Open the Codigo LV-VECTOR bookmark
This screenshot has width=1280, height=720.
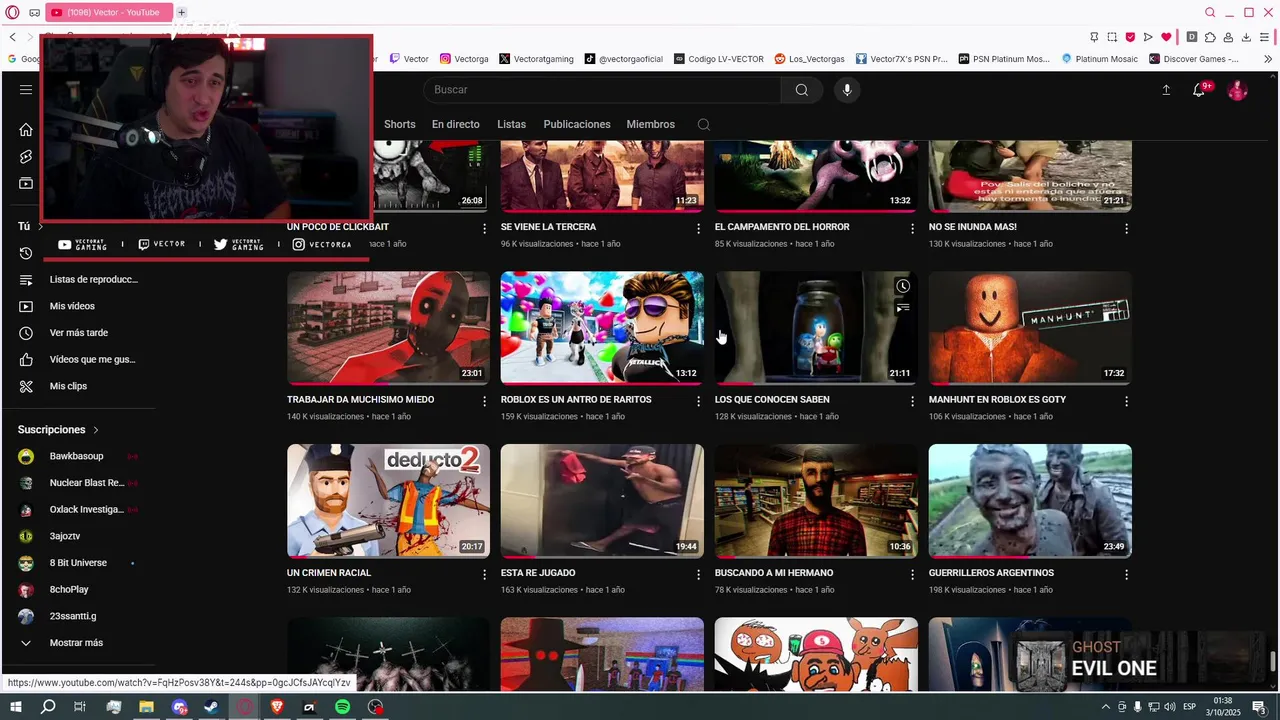pyautogui.click(x=719, y=59)
